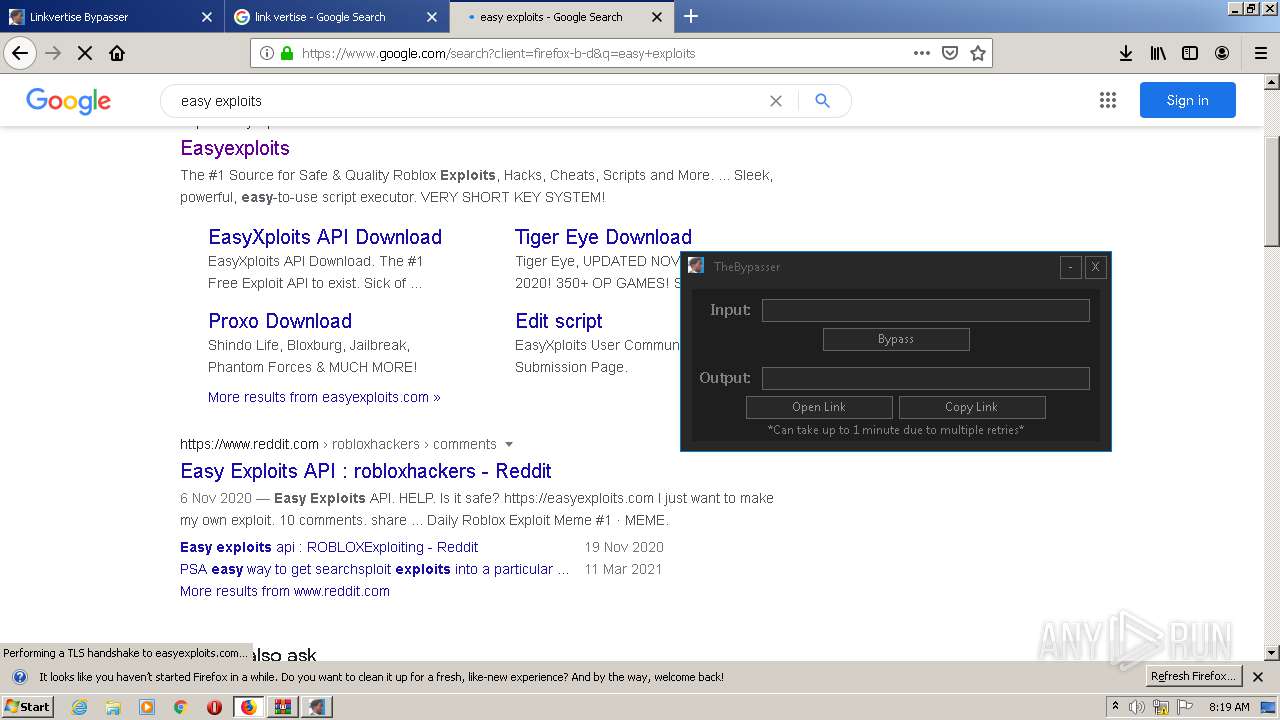Show the Firefox sidebars
The image size is (1280, 720).
tap(1190, 53)
